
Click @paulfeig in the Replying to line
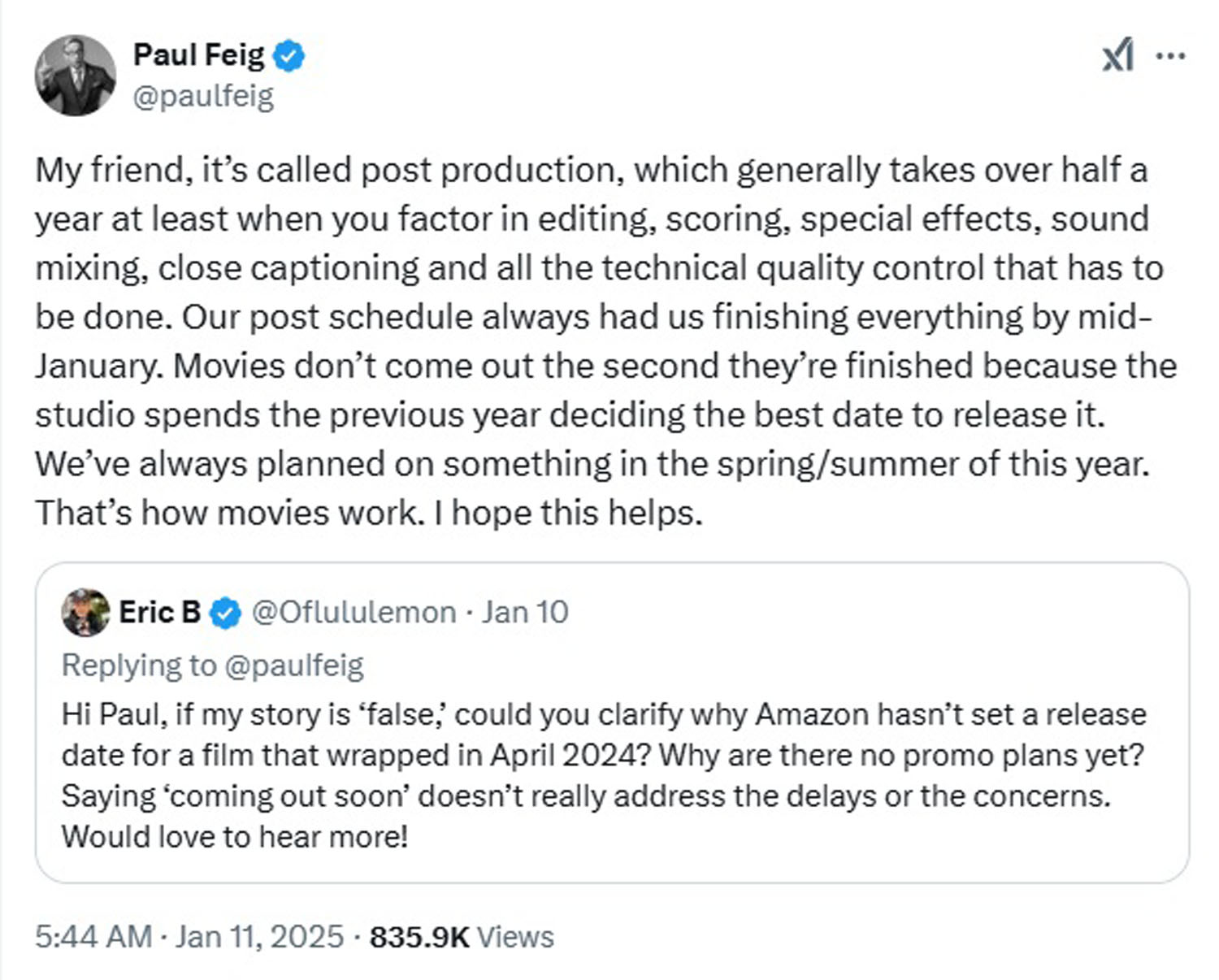pos(293,665)
